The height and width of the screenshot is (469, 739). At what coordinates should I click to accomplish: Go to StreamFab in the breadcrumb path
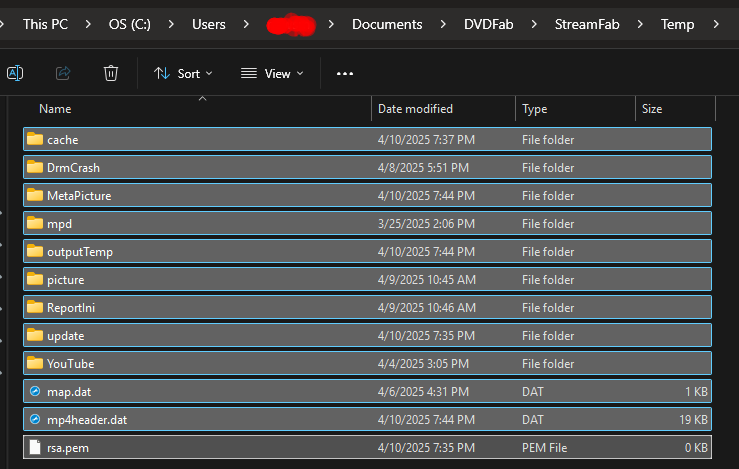click(589, 24)
